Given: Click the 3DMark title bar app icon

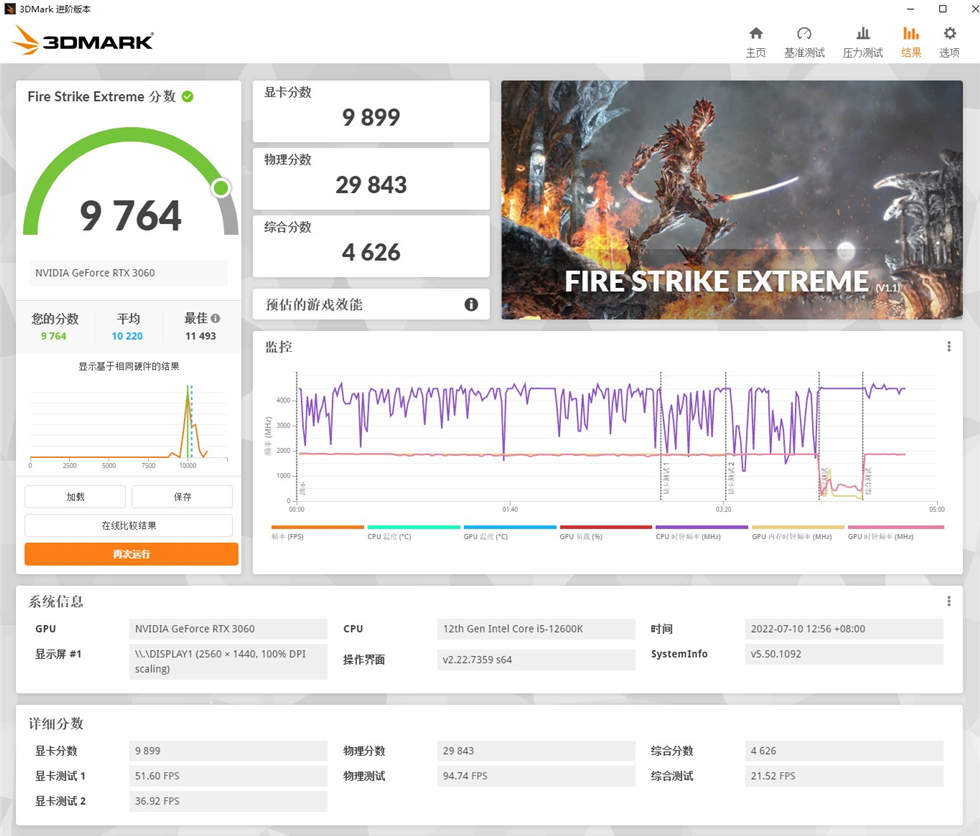Looking at the screenshot, I should coord(10,9).
